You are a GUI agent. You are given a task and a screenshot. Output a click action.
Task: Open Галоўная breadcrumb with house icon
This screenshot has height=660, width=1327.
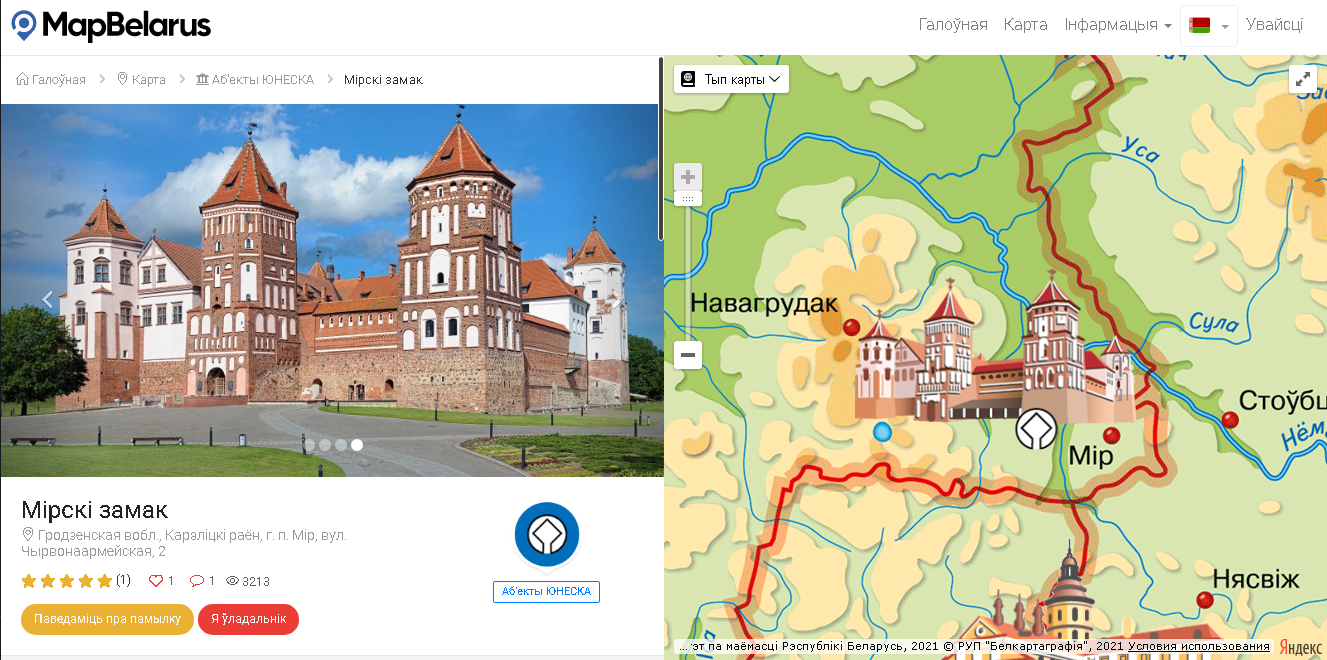pyautogui.click(x=51, y=79)
